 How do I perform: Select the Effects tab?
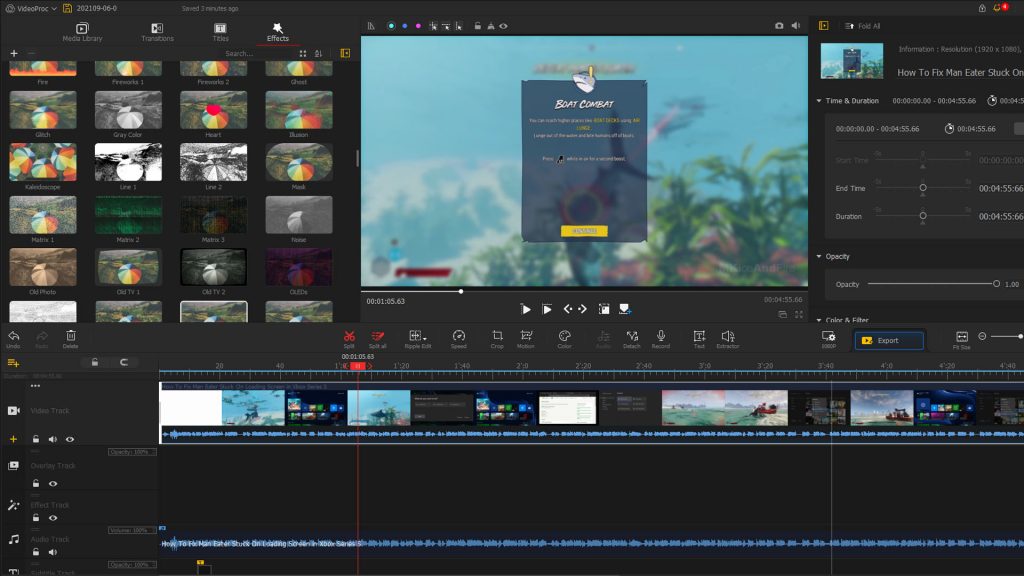(x=278, y=32)
